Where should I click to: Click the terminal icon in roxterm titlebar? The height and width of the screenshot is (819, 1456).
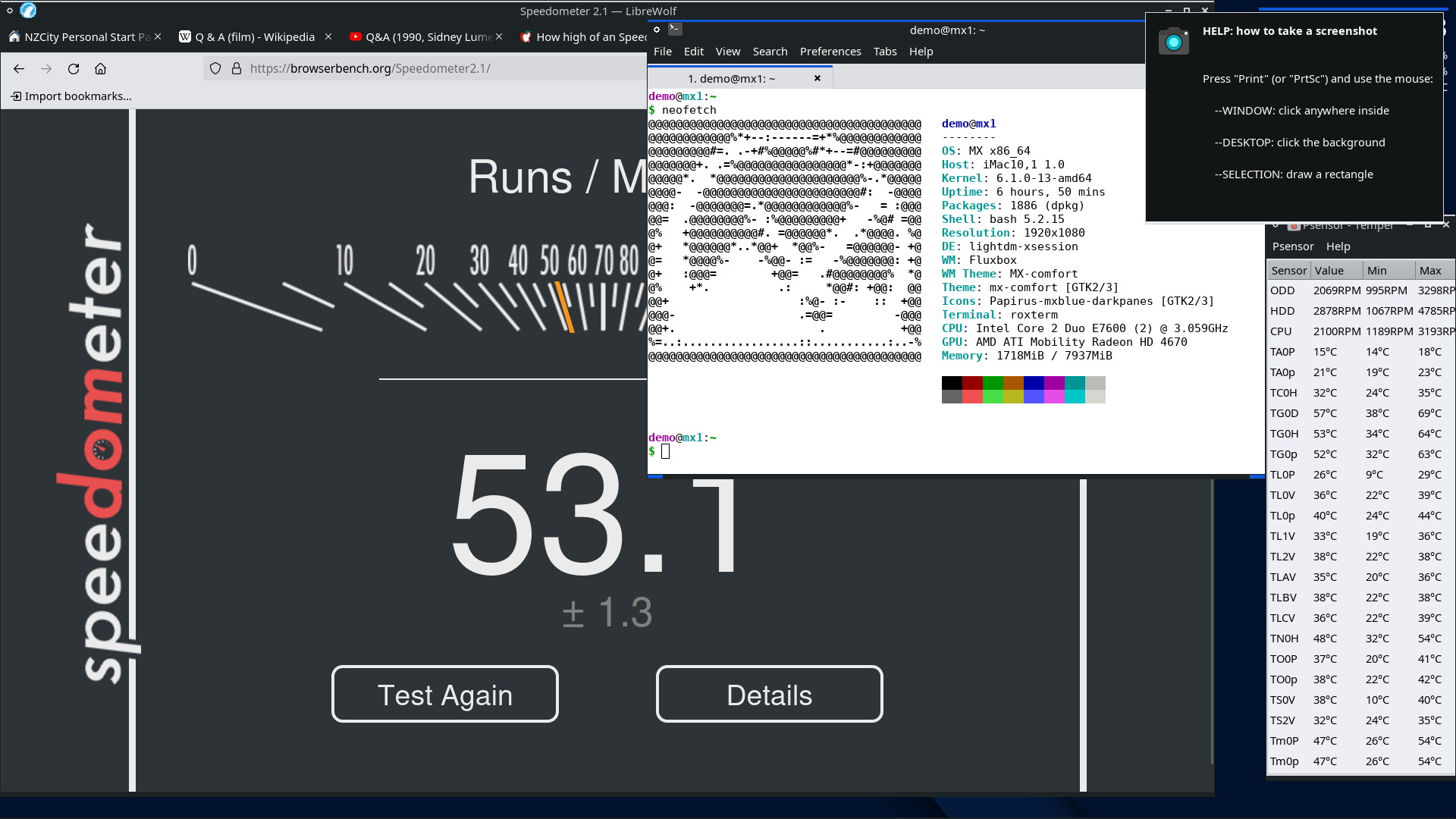675,30
